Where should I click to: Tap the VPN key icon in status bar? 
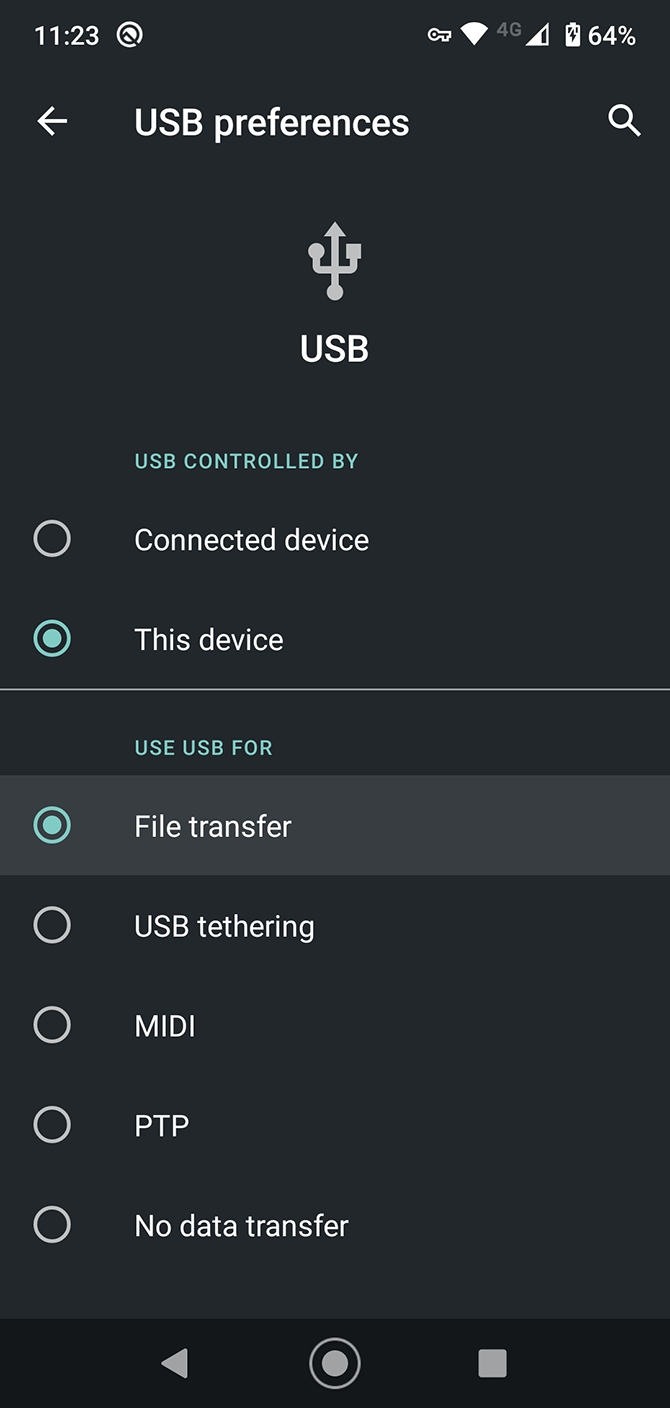point(440,34)
